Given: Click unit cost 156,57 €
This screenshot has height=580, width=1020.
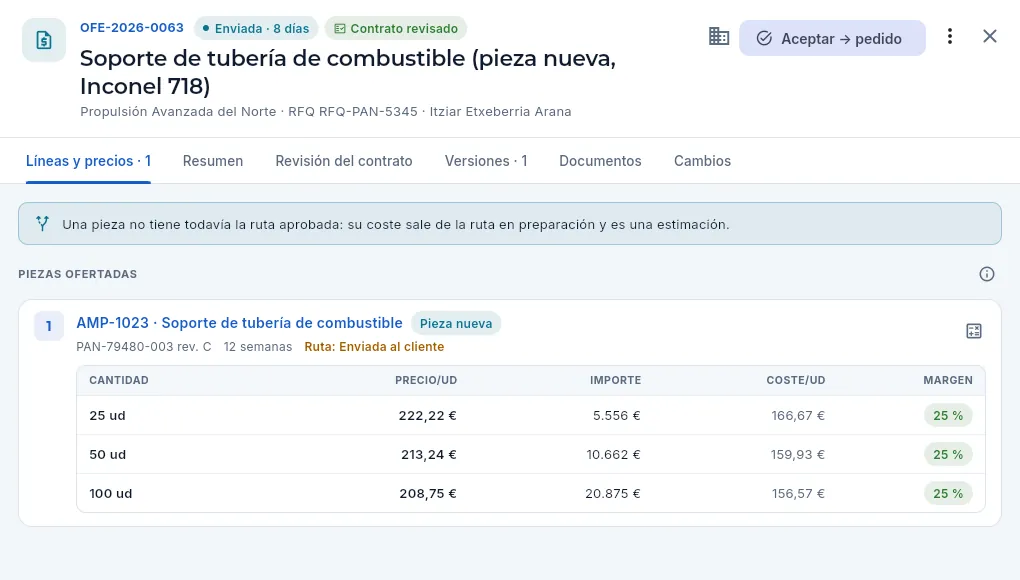Looking at the screenshot, I should (x=798, y=494).
